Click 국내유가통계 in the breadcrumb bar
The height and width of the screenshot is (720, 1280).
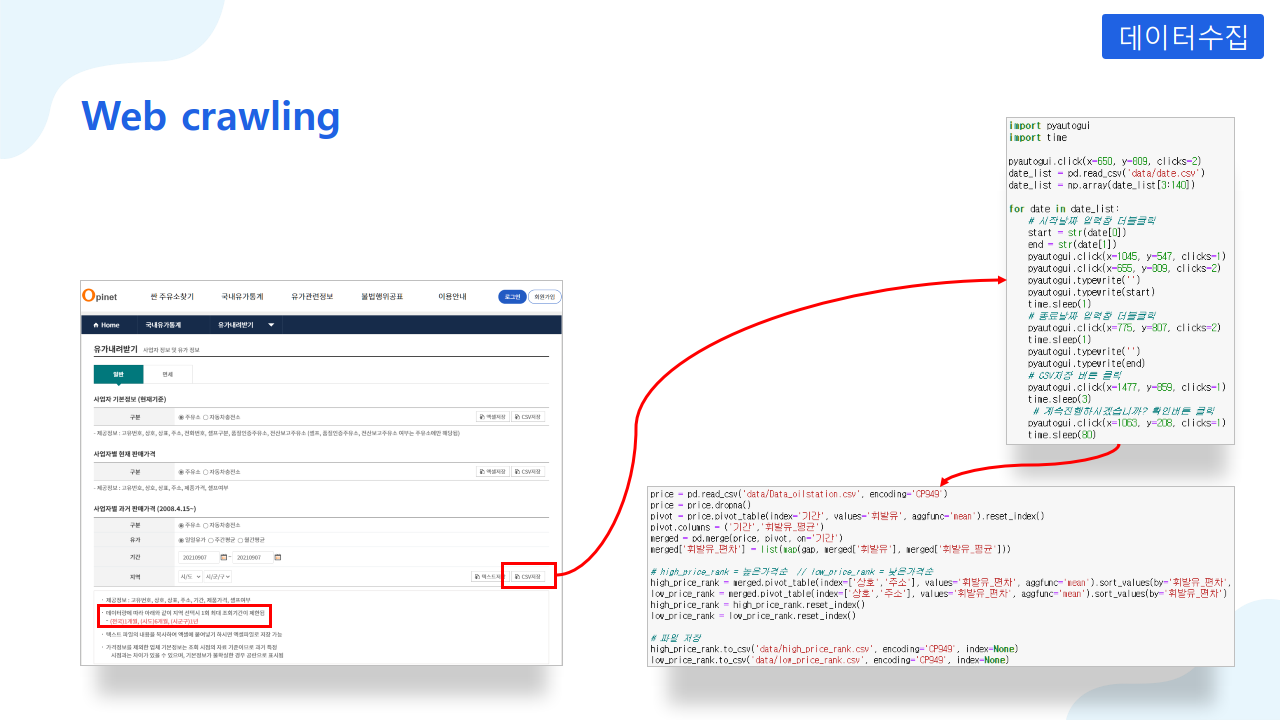(163, 325)
